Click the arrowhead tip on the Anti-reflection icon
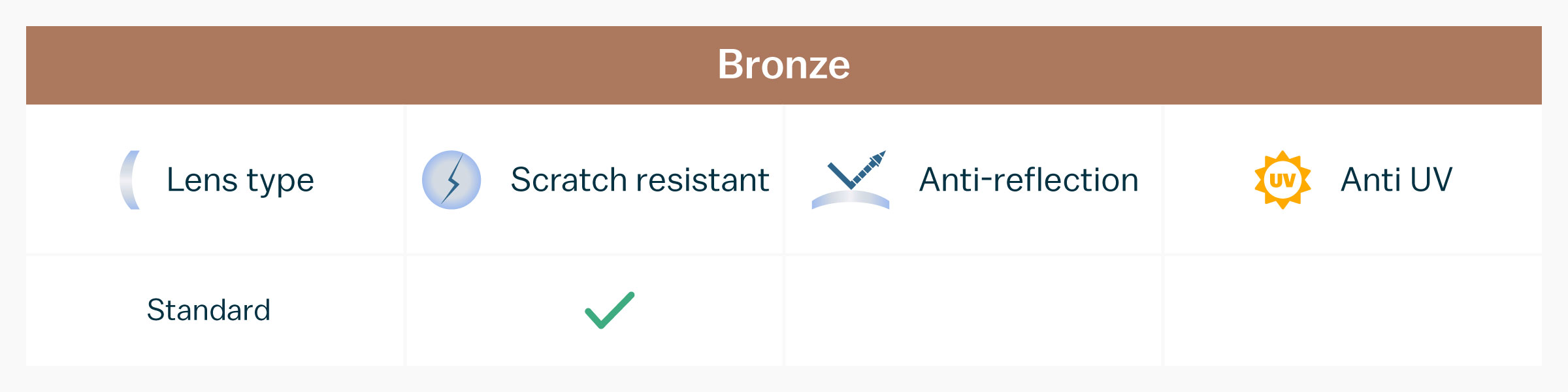 click(881, 155)
